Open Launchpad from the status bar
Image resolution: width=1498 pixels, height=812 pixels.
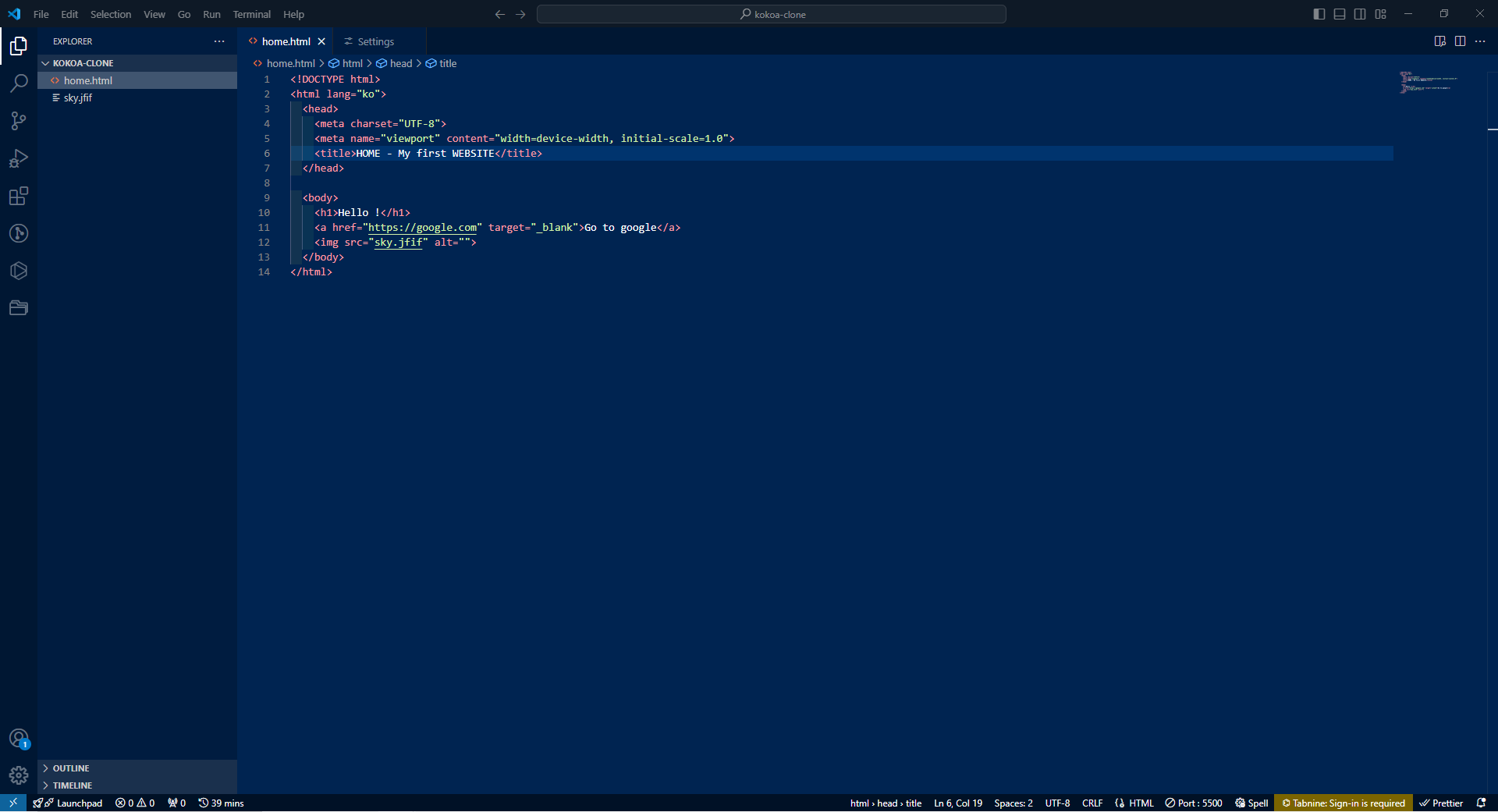[68, 803]
